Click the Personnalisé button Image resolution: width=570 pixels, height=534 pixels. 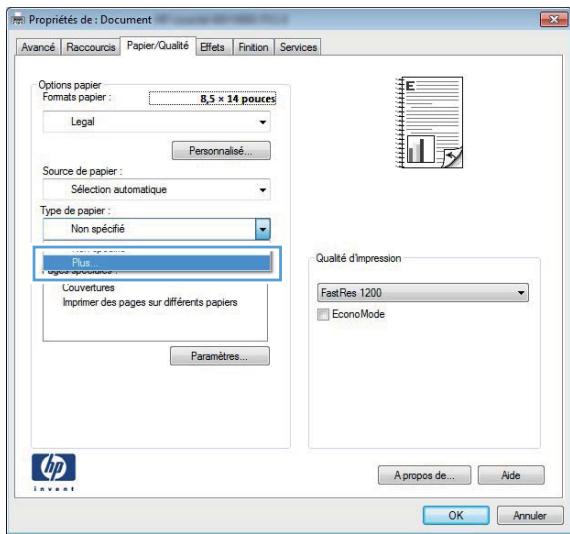pyautogui.click(x=221, y=150)
